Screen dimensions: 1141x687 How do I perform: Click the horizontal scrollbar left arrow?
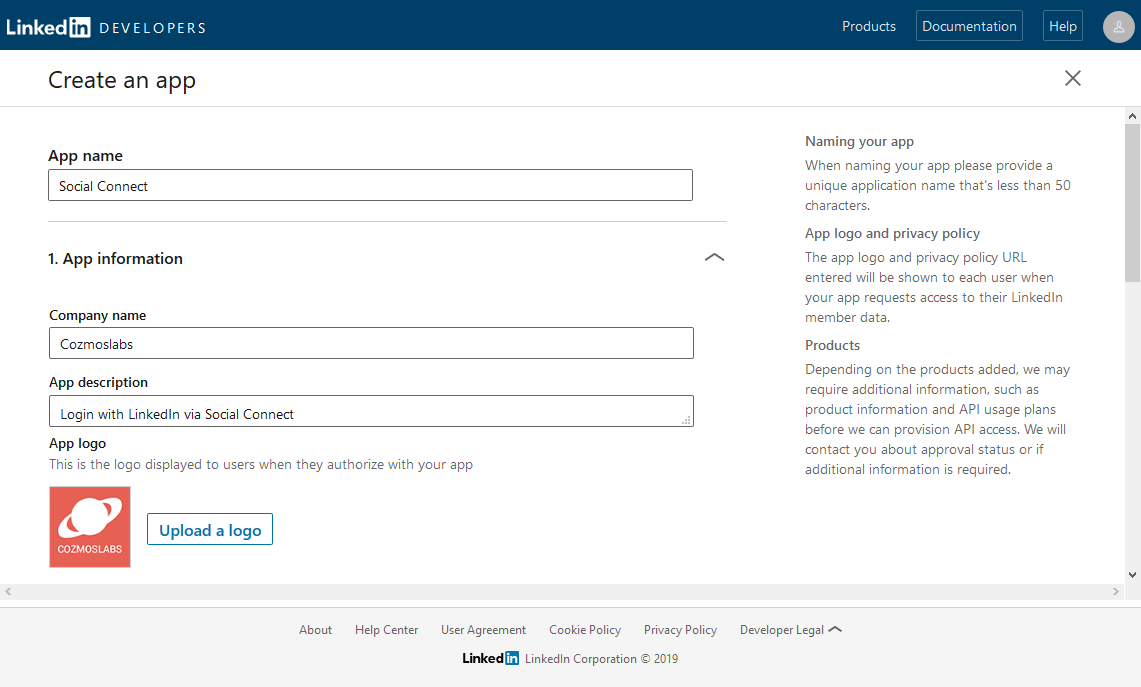point(8,592)
